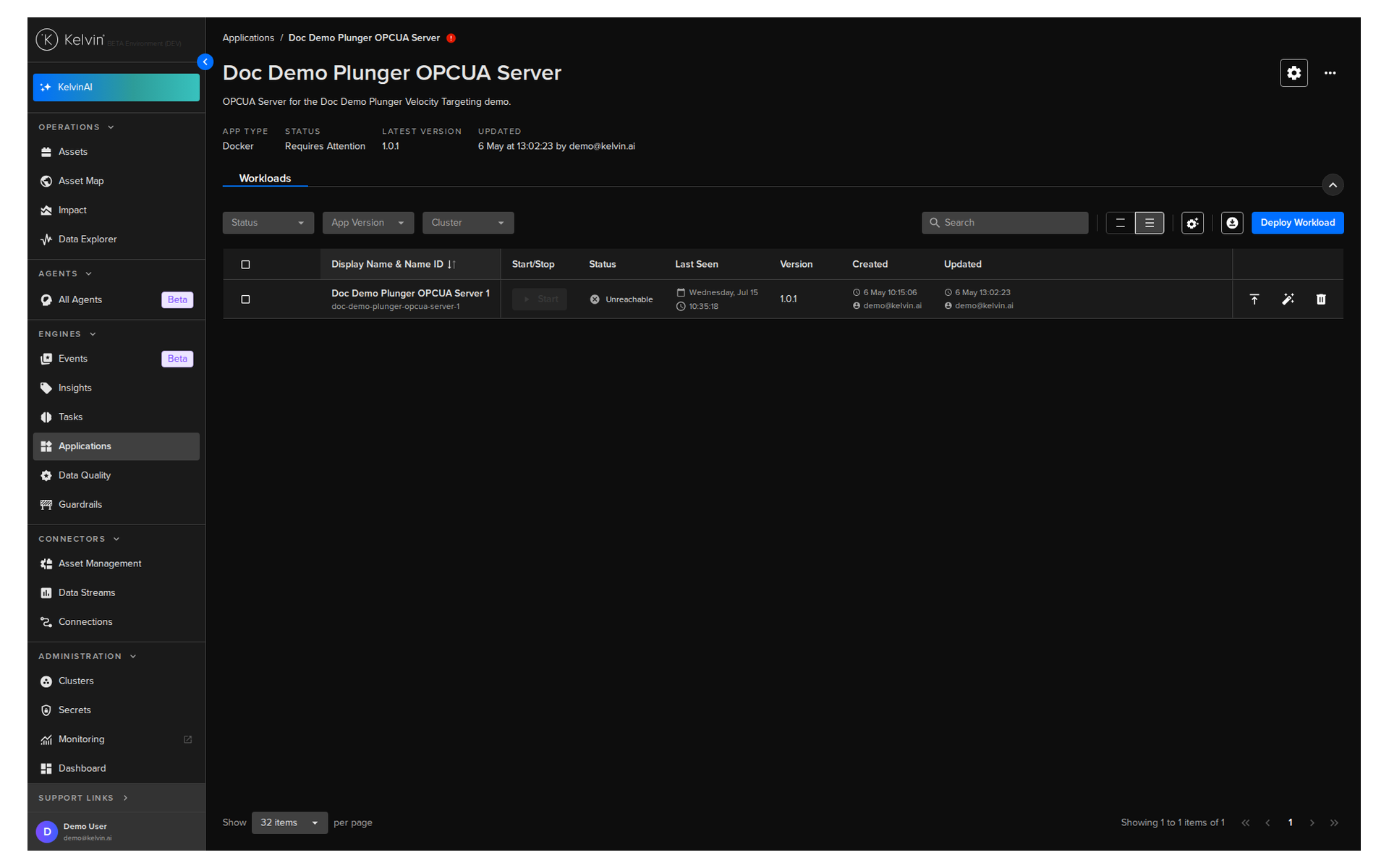Click the Last Seen column header
Viewport: 1389px width, 868px height.
pyautogui.click(x=696, y=265)
